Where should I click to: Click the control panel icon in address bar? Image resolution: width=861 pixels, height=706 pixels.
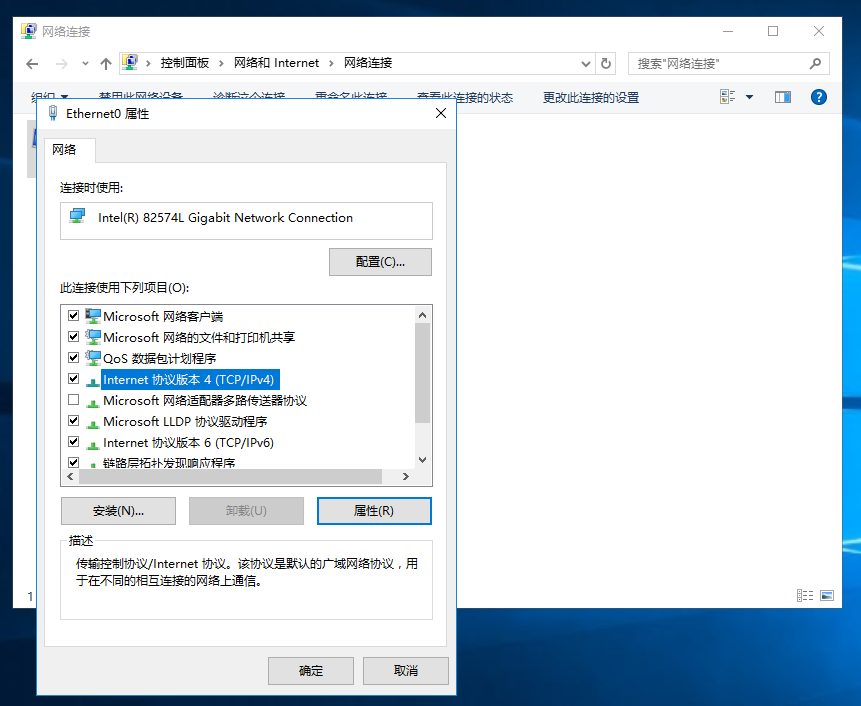[130, 63]
